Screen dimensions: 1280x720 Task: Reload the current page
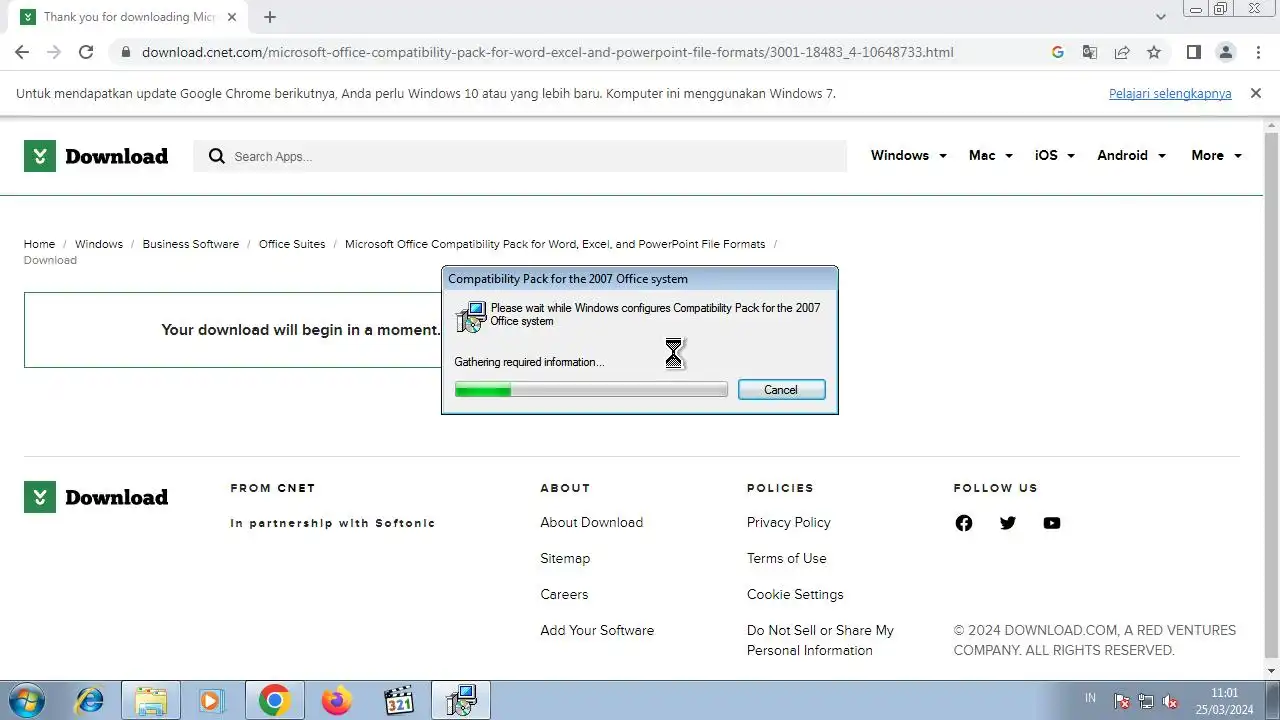[x=86, y=52]
